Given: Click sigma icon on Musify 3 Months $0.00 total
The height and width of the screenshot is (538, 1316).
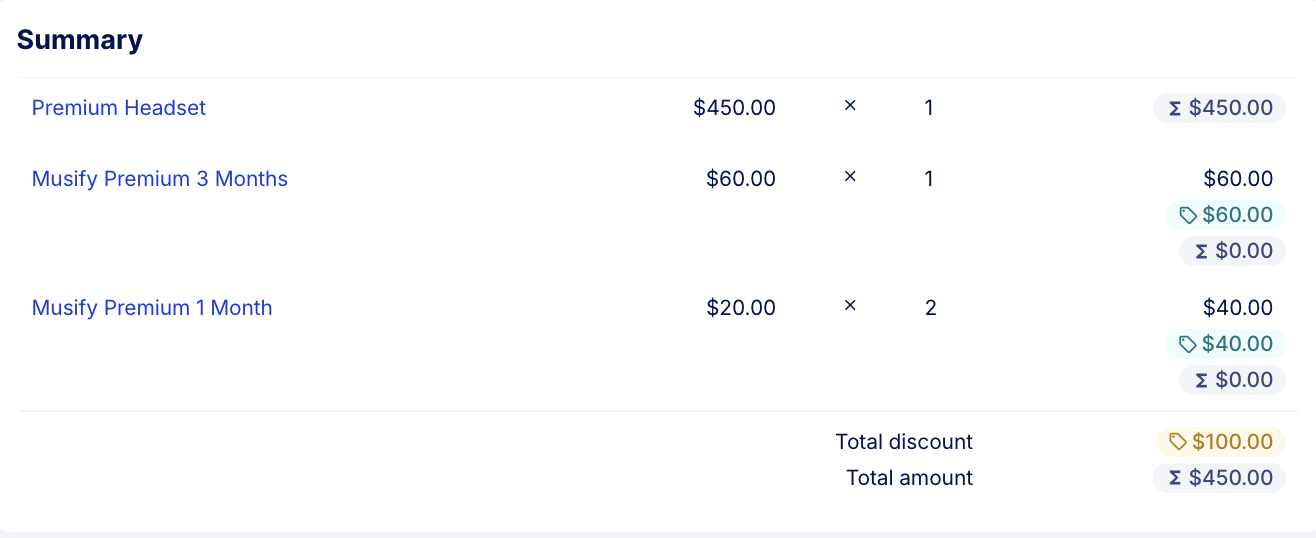Looking at the screenshot, I should coord(1201,251).
